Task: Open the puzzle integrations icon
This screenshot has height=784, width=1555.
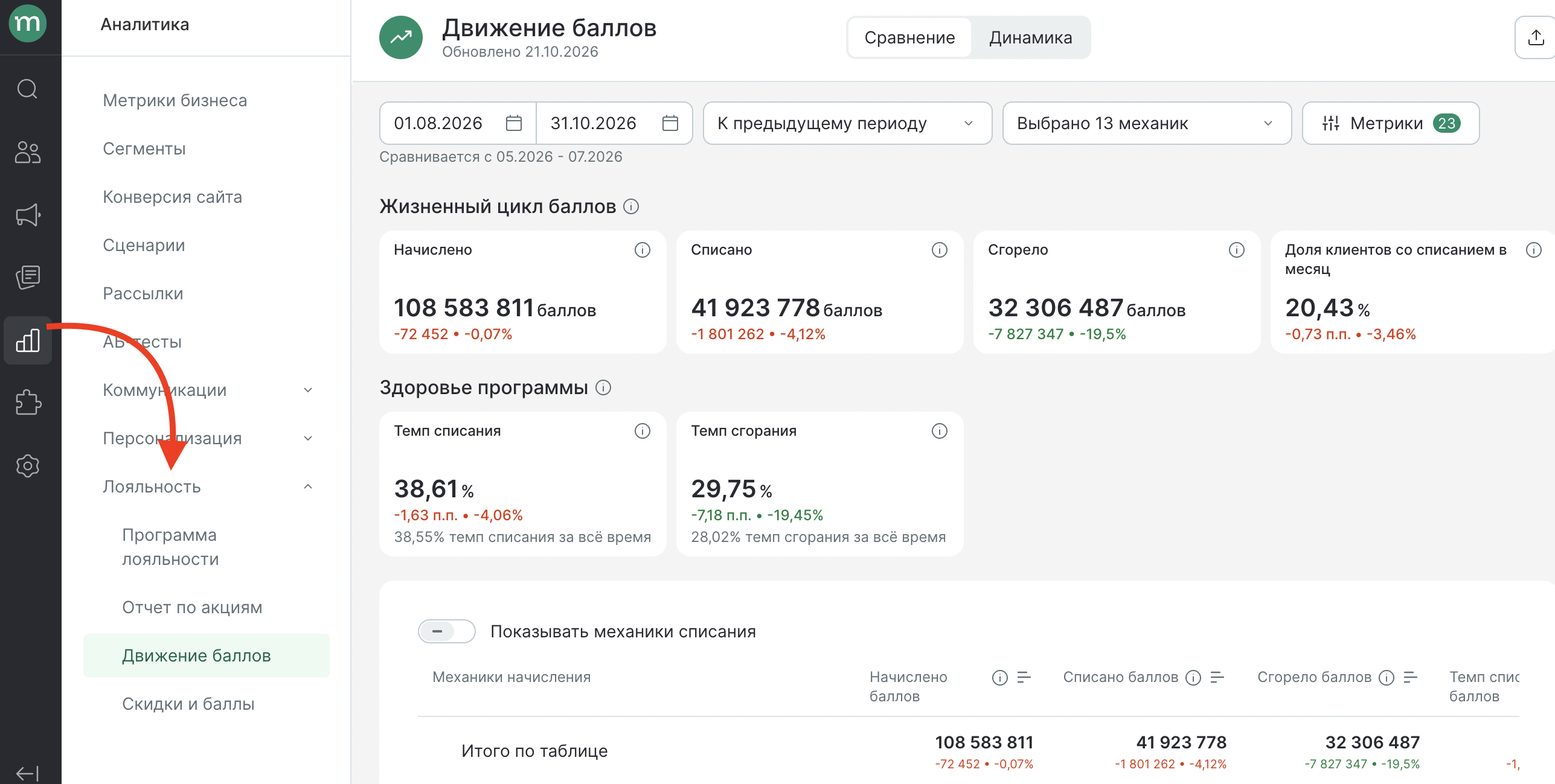Action: [27, 403]
